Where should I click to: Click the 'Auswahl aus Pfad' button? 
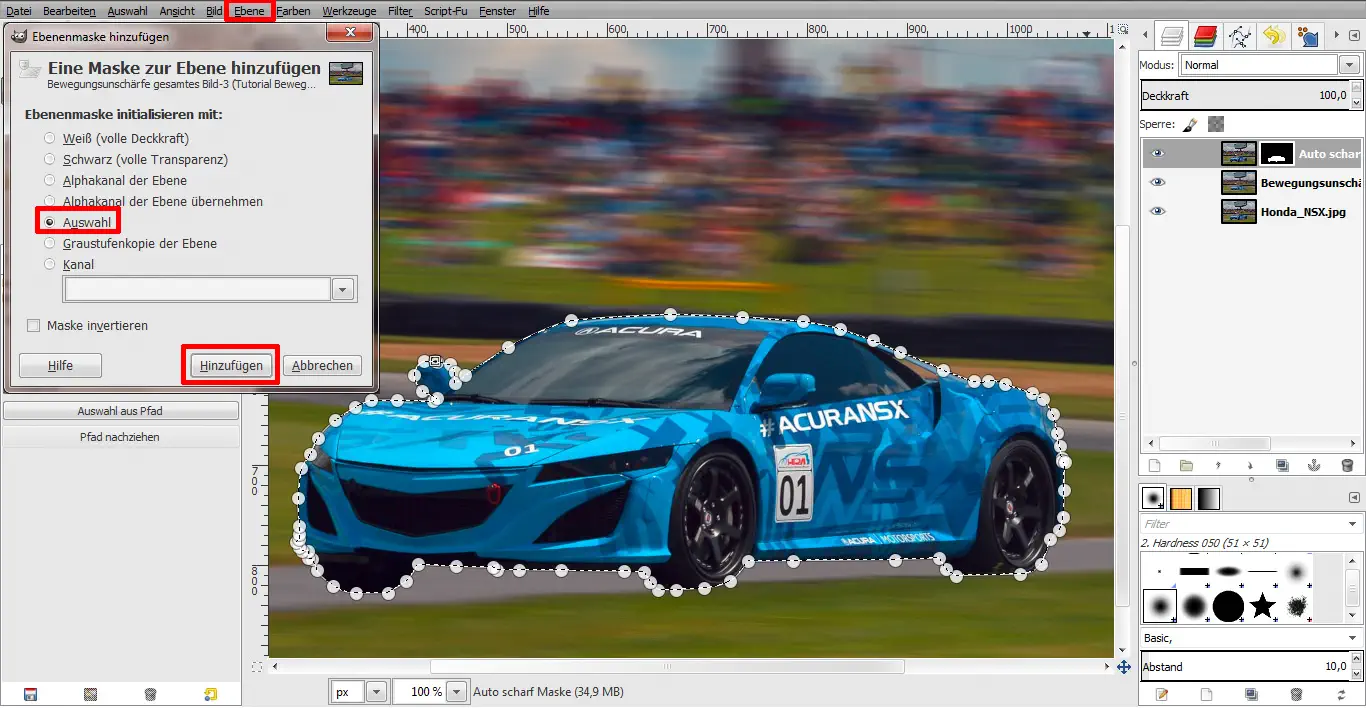coord(120,411)
